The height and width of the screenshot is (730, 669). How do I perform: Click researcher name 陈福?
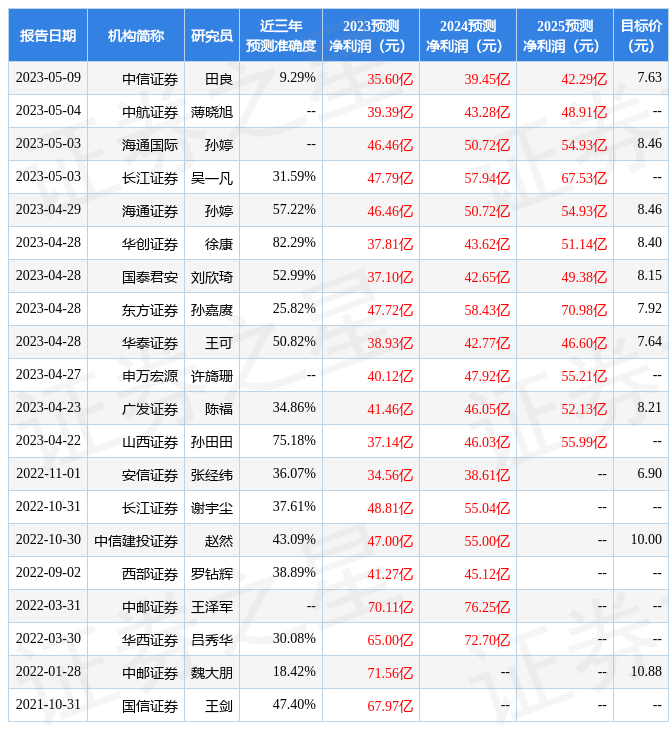219,410
